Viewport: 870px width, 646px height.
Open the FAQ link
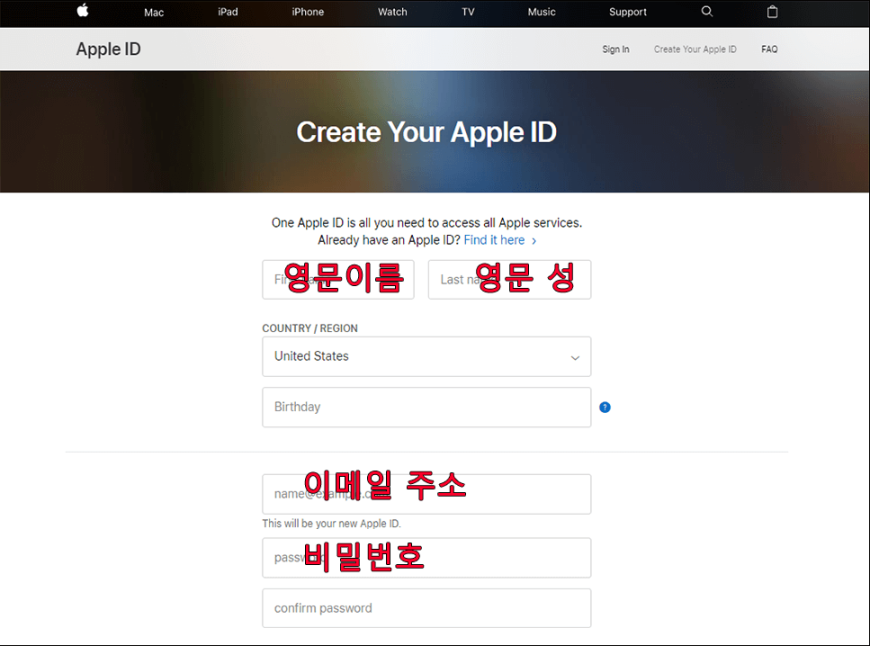click(770, 49)
